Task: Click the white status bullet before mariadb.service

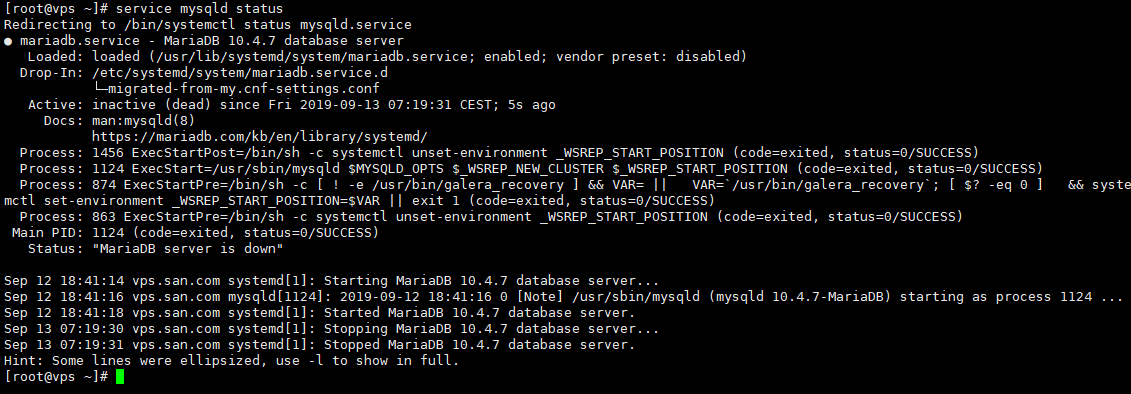Action: pyautogui.click(x=8, y=41)
